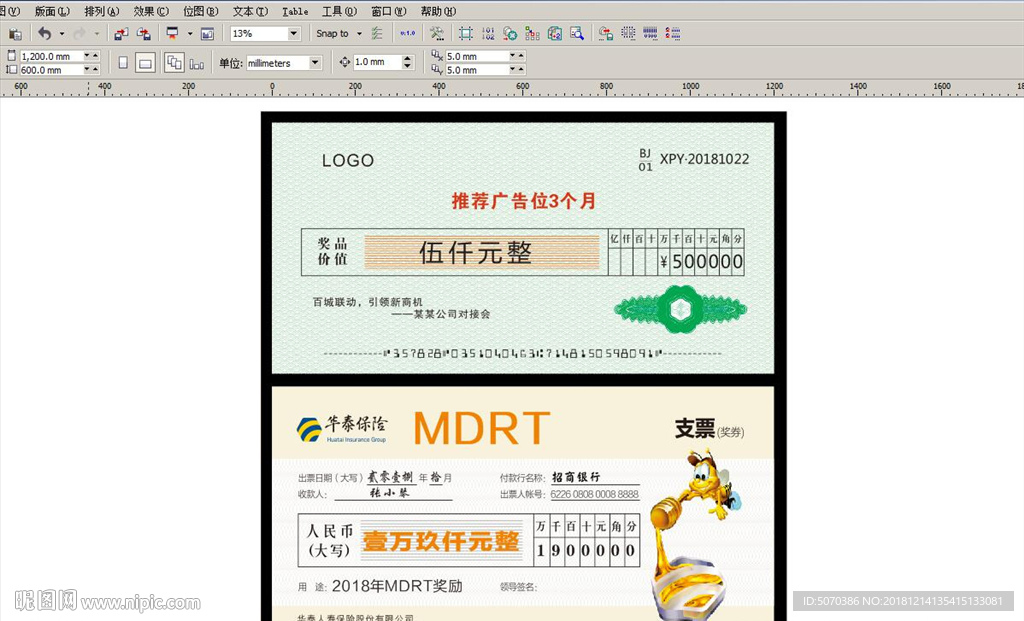Click the magnifier document icon in toolbar

click(577, 34)
